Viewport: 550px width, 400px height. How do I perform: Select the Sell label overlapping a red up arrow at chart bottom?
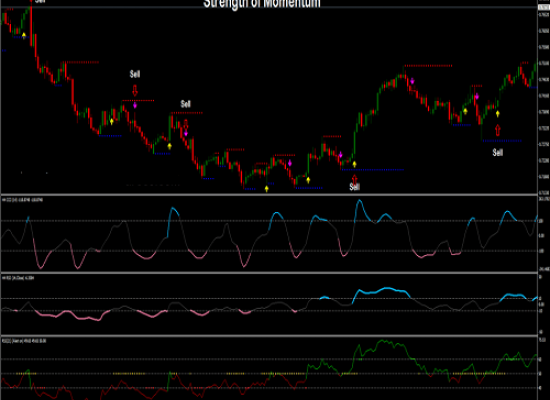355,187
